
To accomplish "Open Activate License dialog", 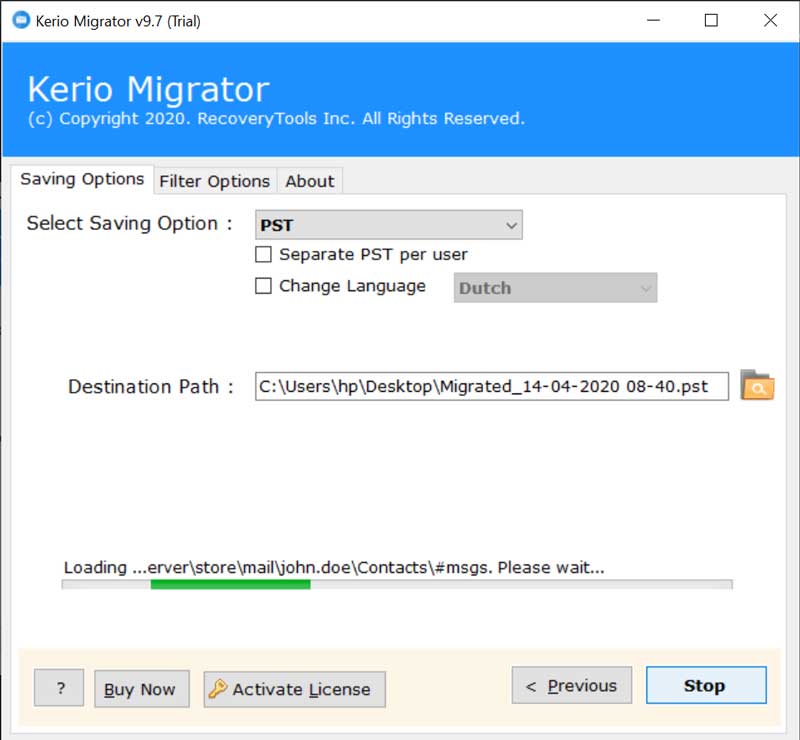I will pyautogui.click(x=294, y=689).
